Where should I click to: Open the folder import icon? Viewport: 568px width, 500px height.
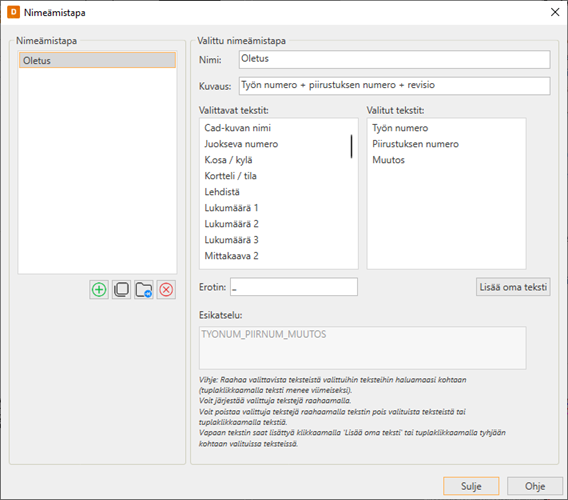pos(144,289)
